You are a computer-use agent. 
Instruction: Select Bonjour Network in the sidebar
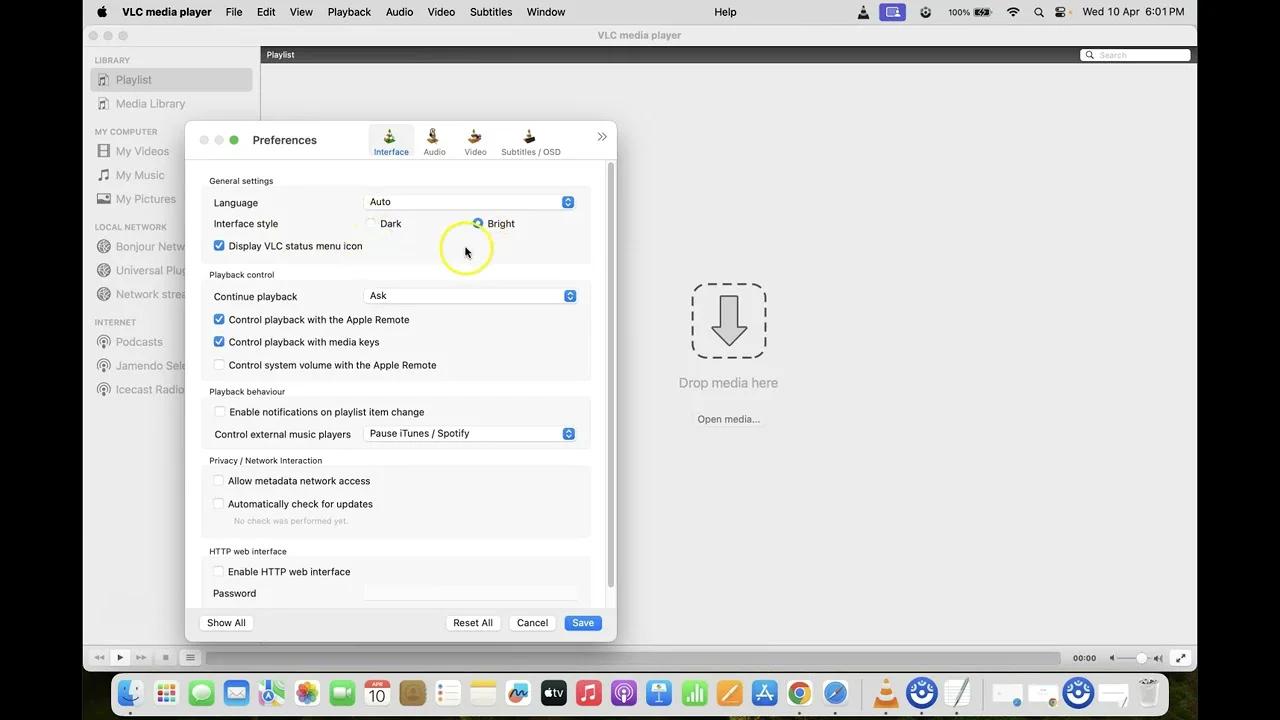coord(148,246)
